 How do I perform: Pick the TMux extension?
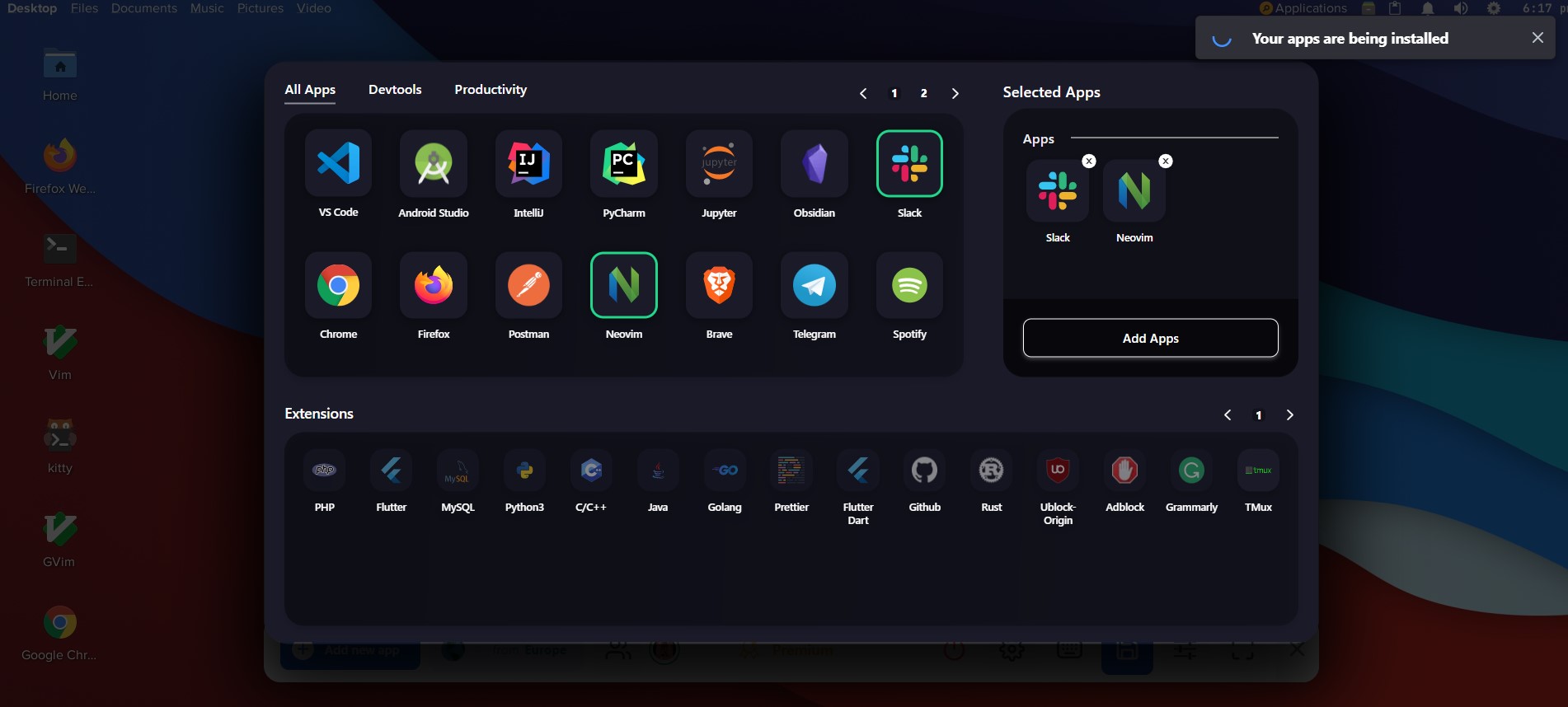pos(1258,471)
